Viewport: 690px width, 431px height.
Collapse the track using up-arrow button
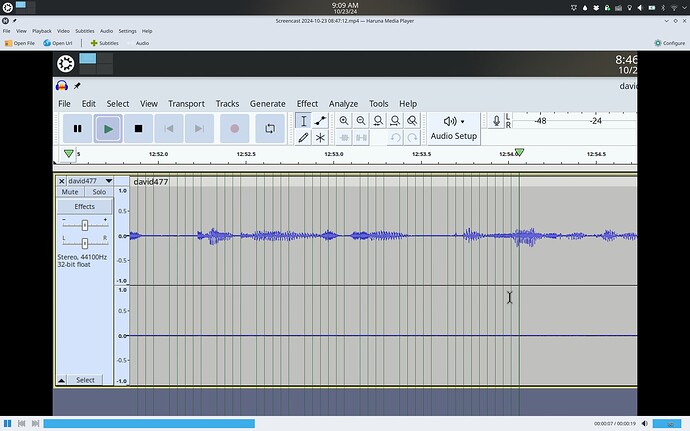(x=62, y=380)
